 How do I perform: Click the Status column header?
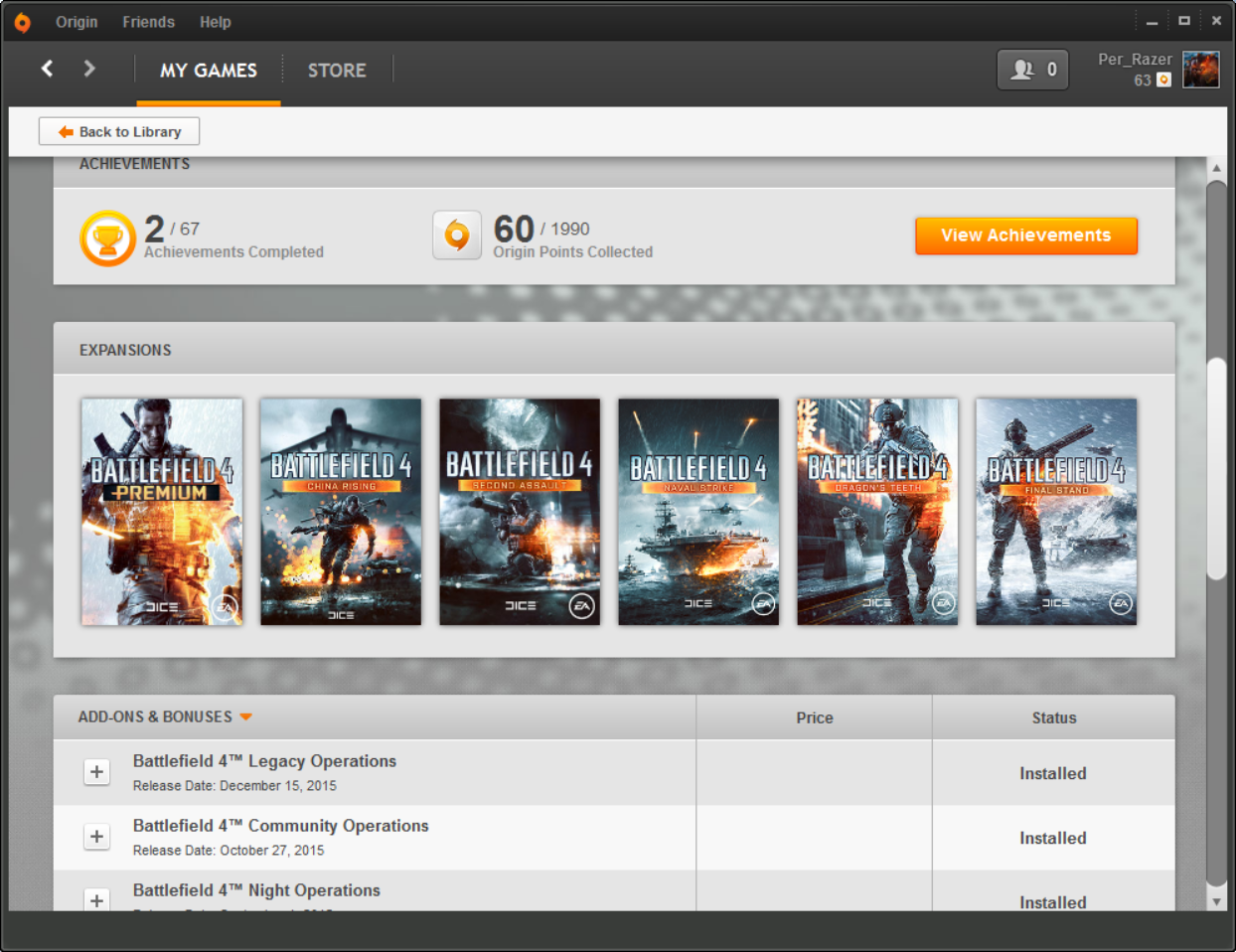tap(1054, 717)
